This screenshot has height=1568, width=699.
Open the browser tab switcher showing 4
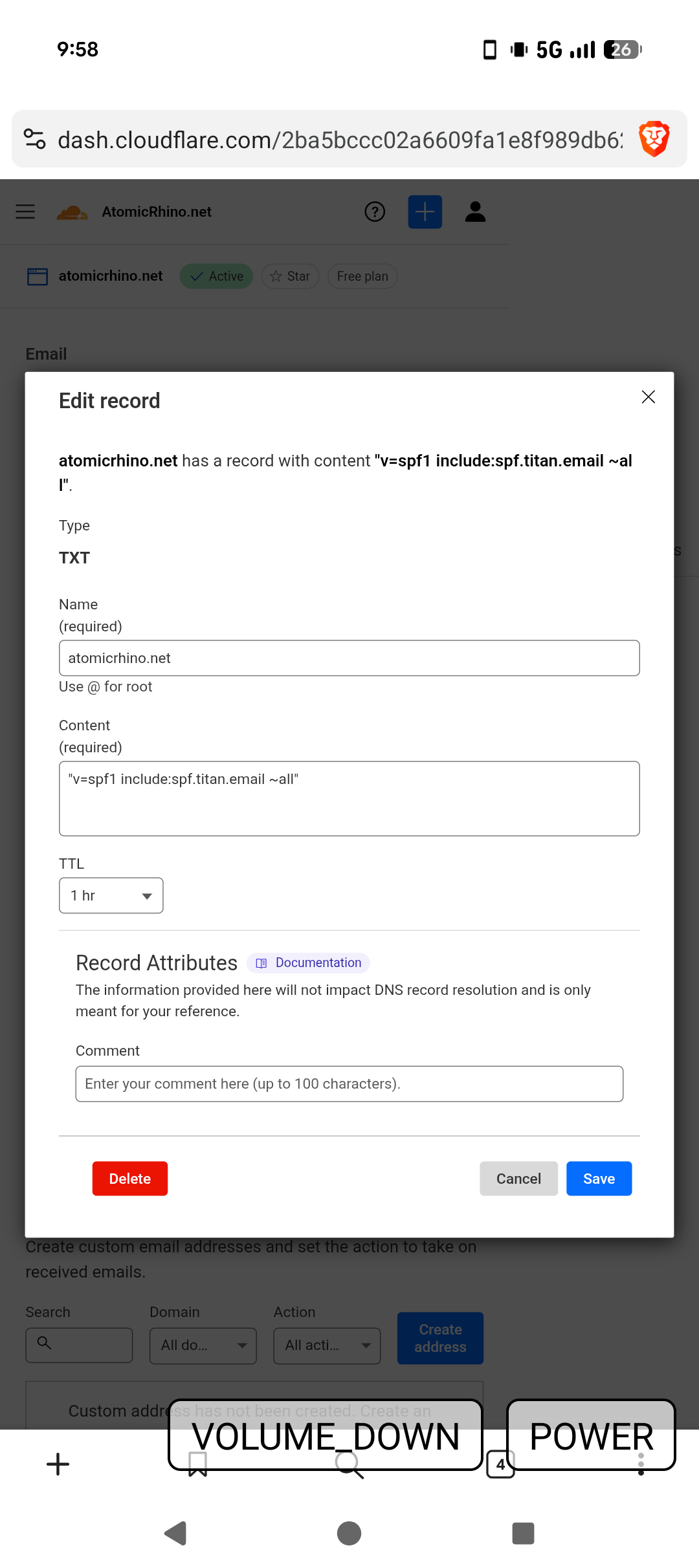[x=500, y=1465]
